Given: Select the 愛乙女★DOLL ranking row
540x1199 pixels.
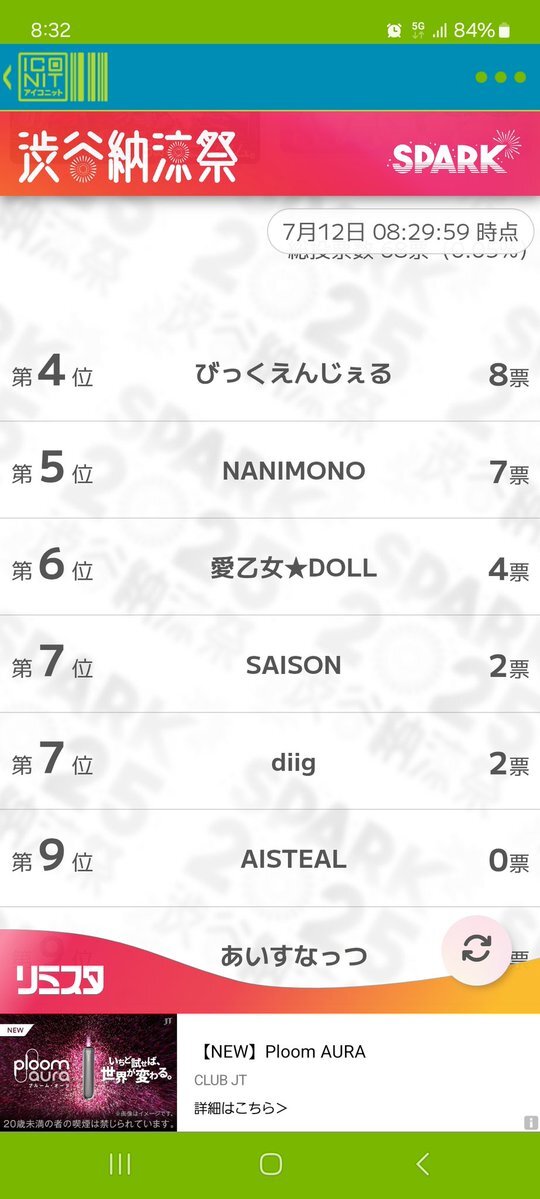Looking at the screenshot, I should pos(270,567).
